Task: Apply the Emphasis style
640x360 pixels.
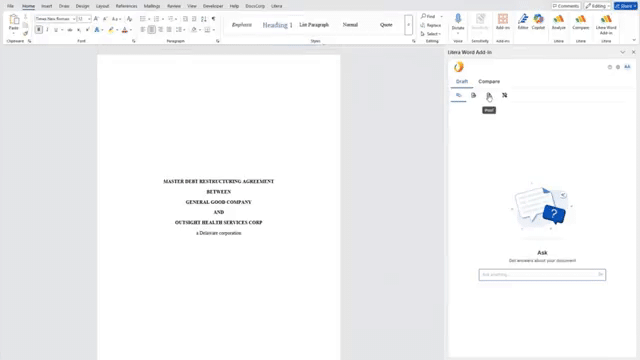Action: 242,25
